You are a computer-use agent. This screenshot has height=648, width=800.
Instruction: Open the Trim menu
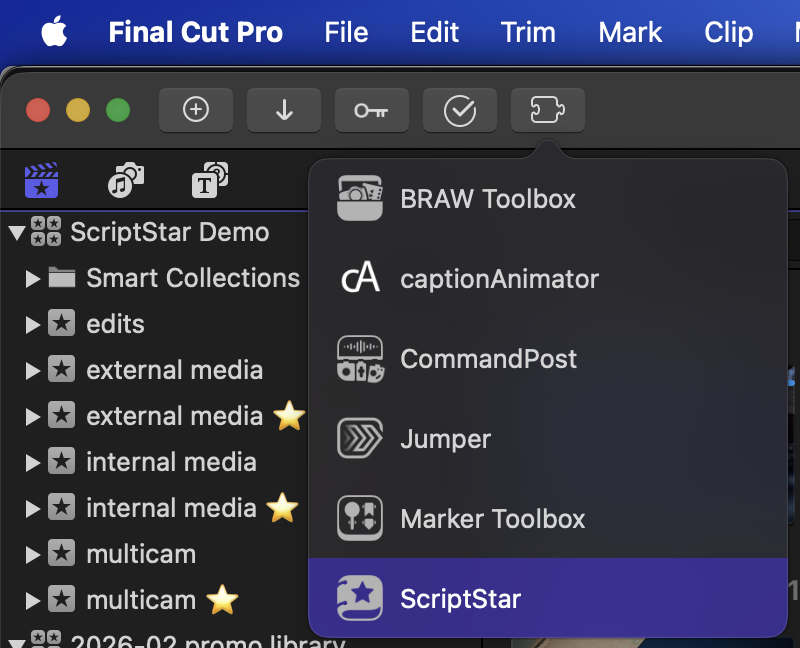coord(528,32)
